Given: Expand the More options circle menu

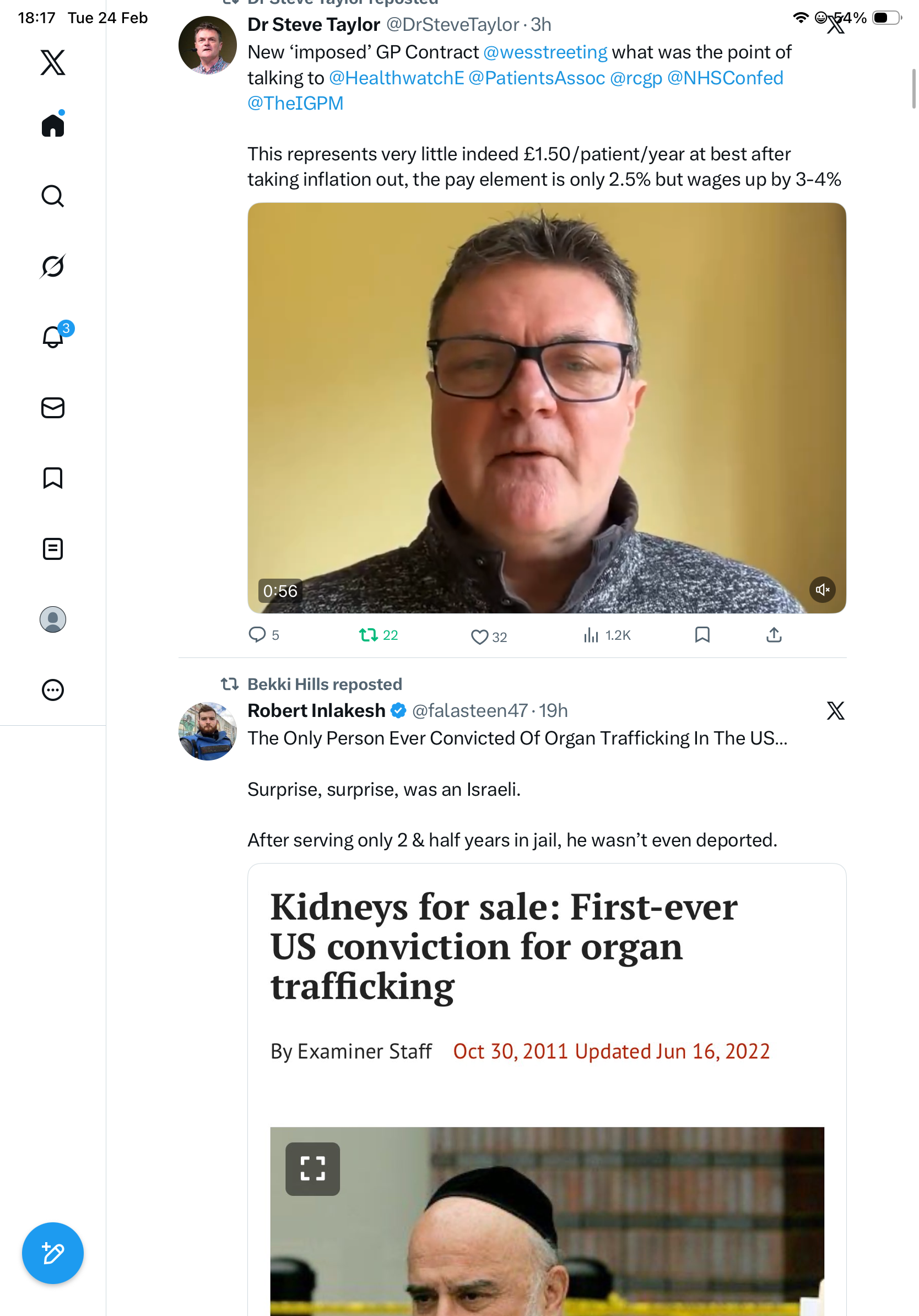Looking at the screenshot, I should click(53, 689).
